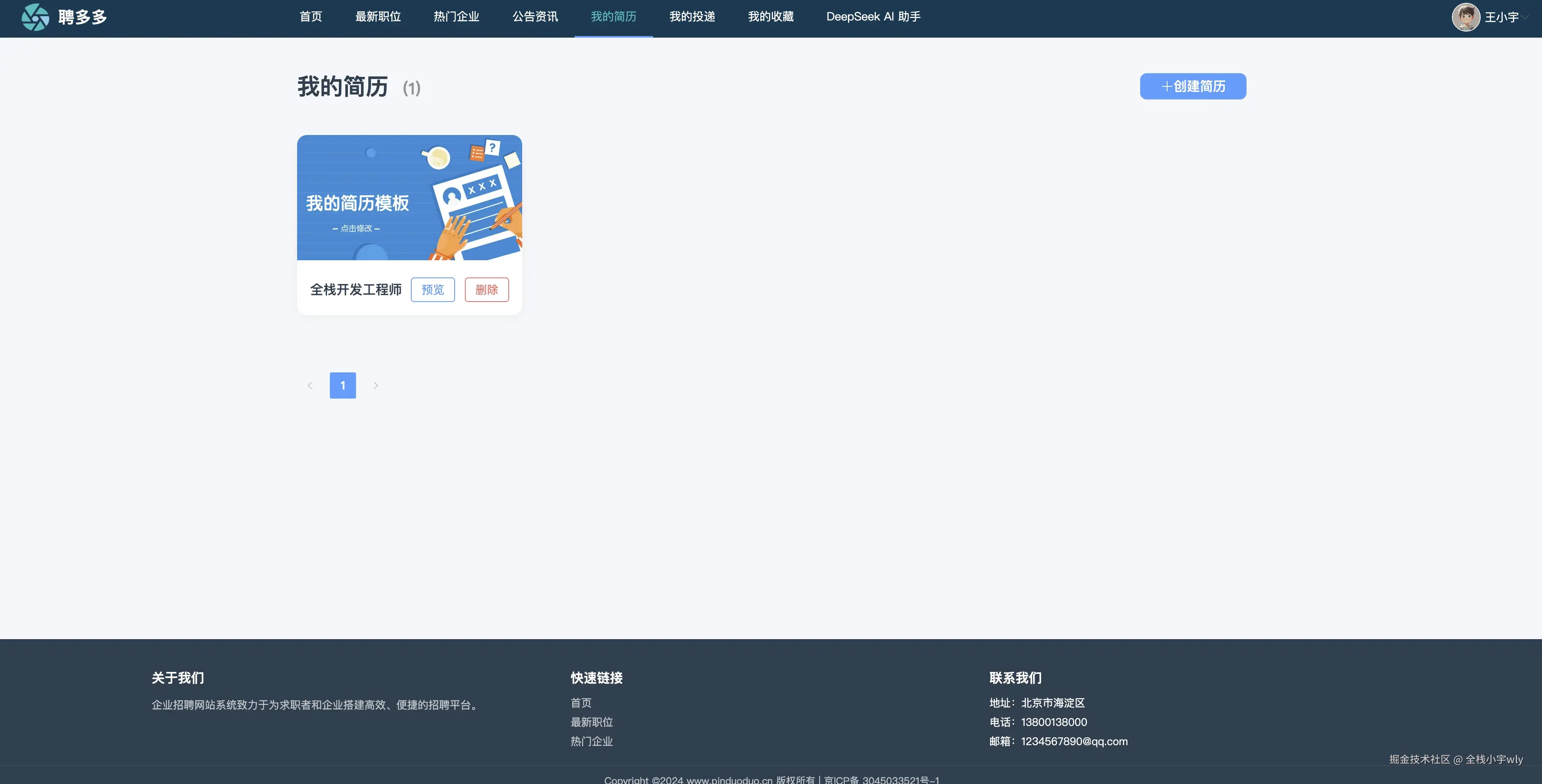The image size is (1542, 784).
Task: Expand the 王小宇 user dropdown arrow
Action: pyautogui.click(x=1525, y=17)
